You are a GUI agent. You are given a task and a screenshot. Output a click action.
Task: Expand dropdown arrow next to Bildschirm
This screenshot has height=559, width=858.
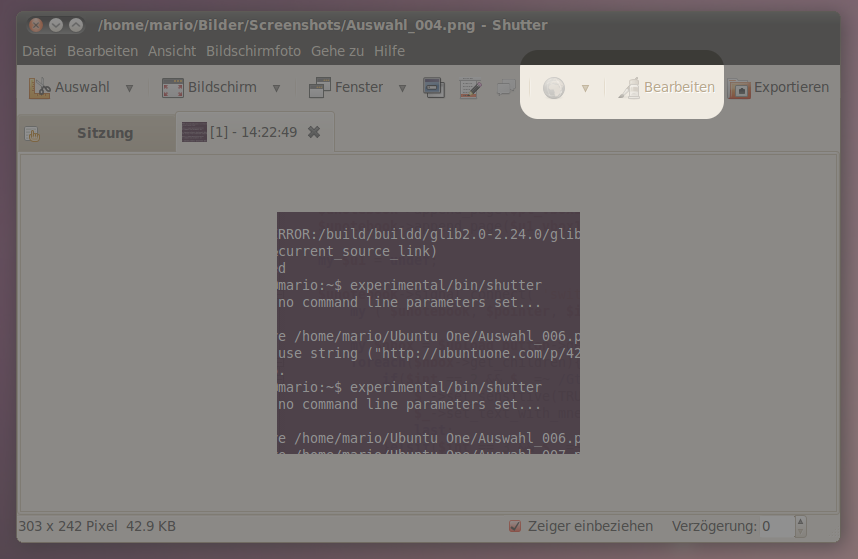[x=277, y=88]
